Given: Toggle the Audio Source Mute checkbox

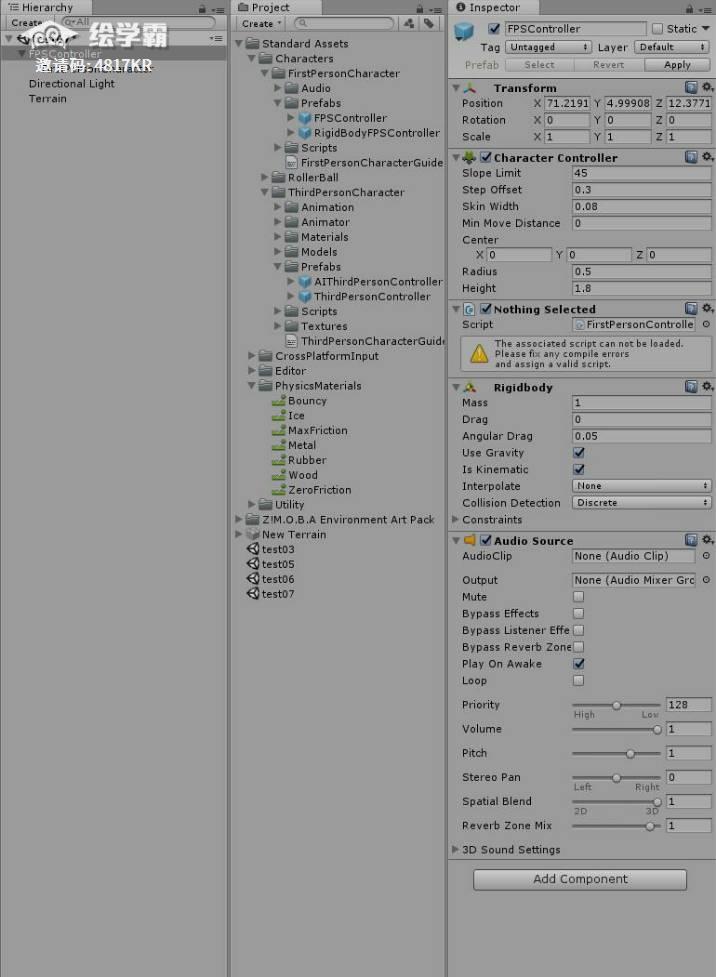Looking at the screenshot, I should coord(579,597).
